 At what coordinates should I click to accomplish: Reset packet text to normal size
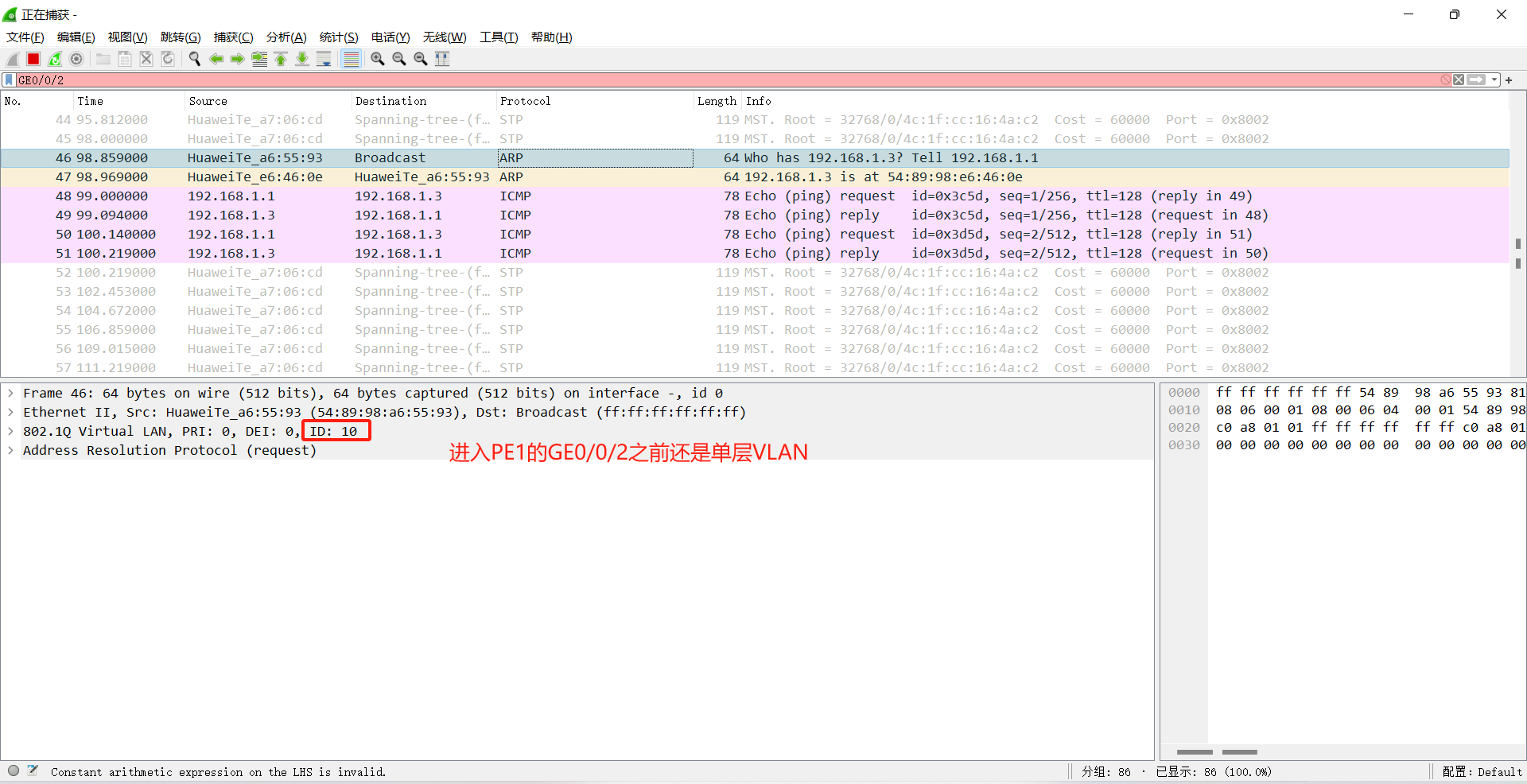pyautogui.click(x=421, y=59)
